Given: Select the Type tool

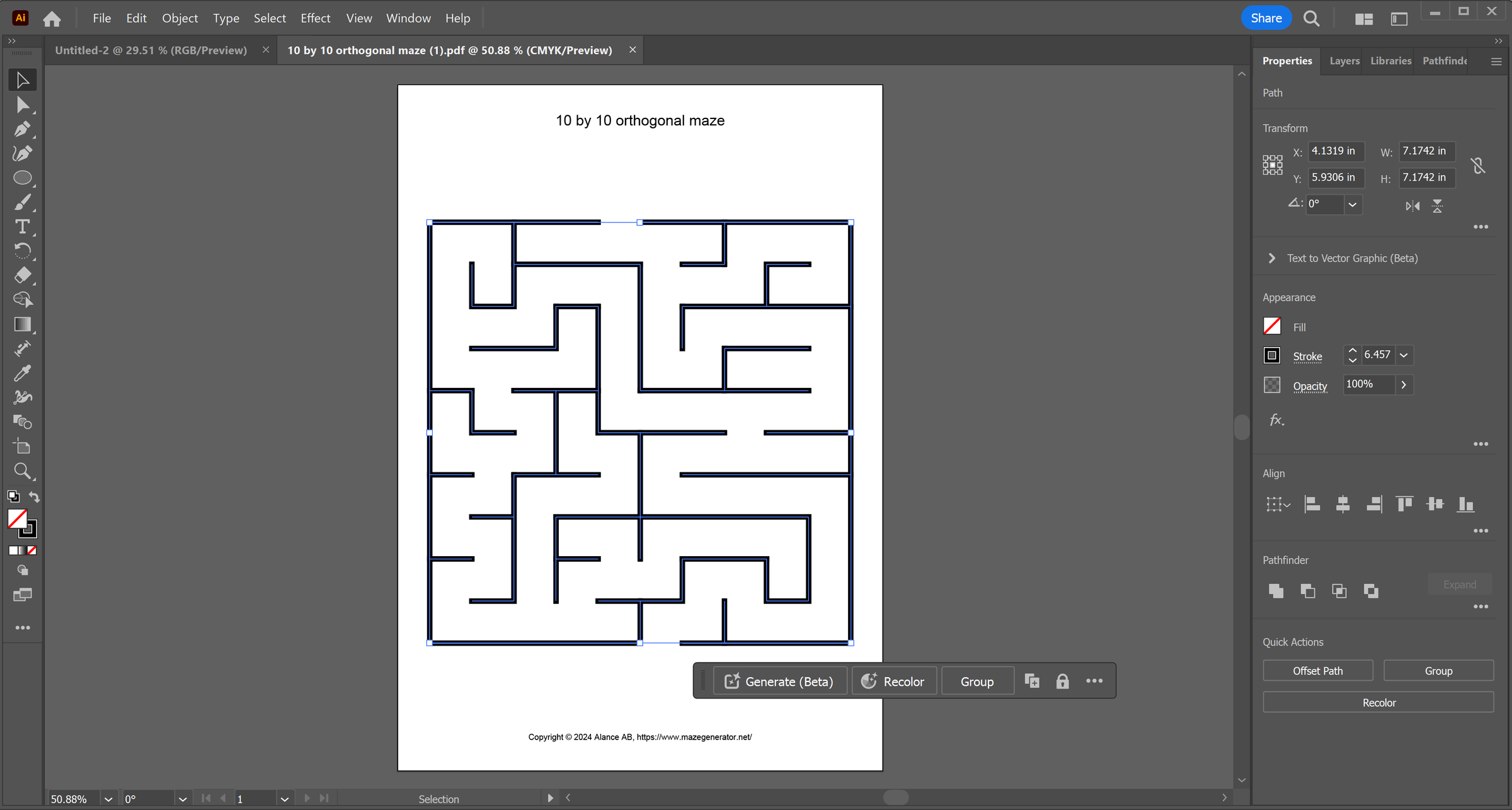Looking at the screenshot, I should tap(22, 227).
